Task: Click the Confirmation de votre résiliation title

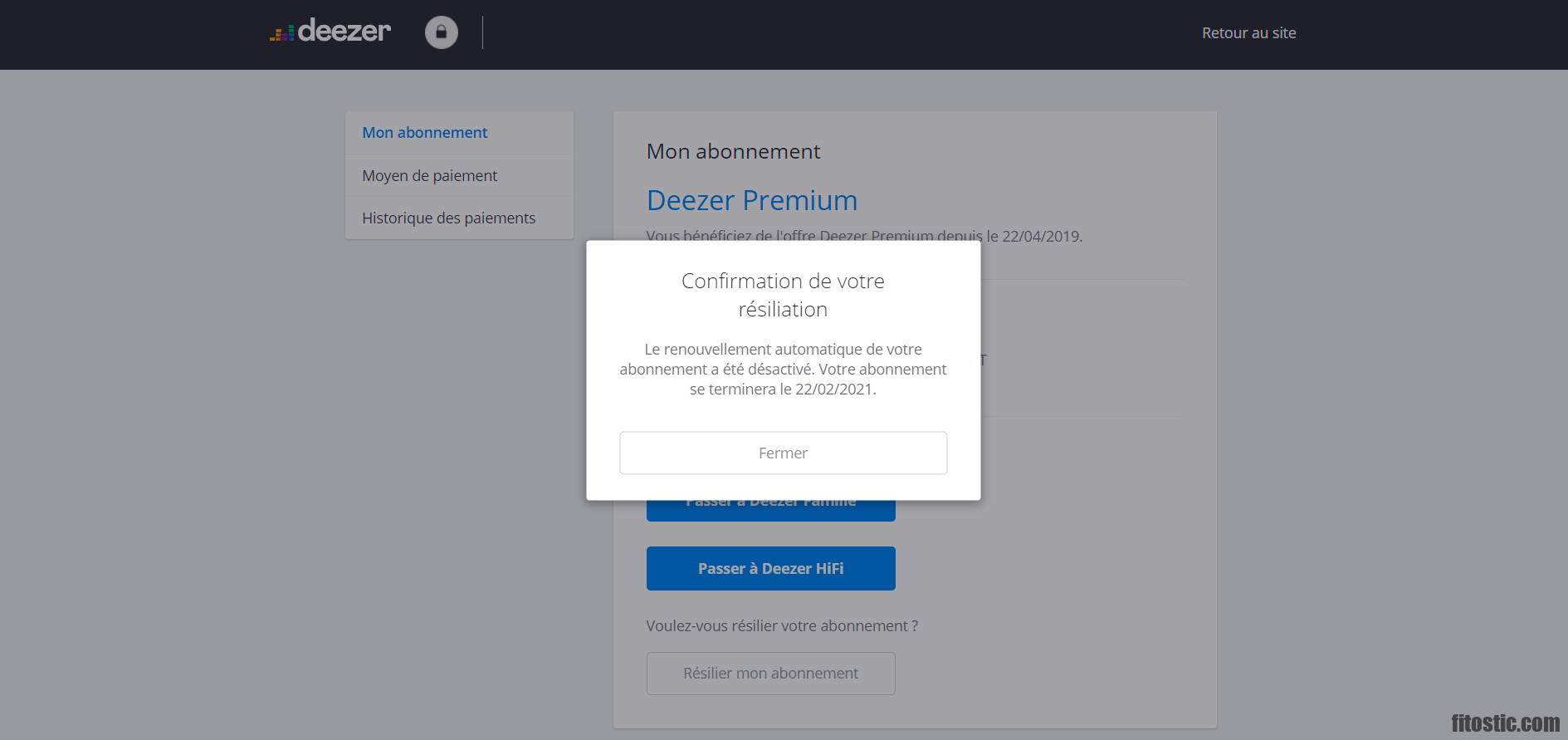Action: pyautogui.click(x=783, y=295)
